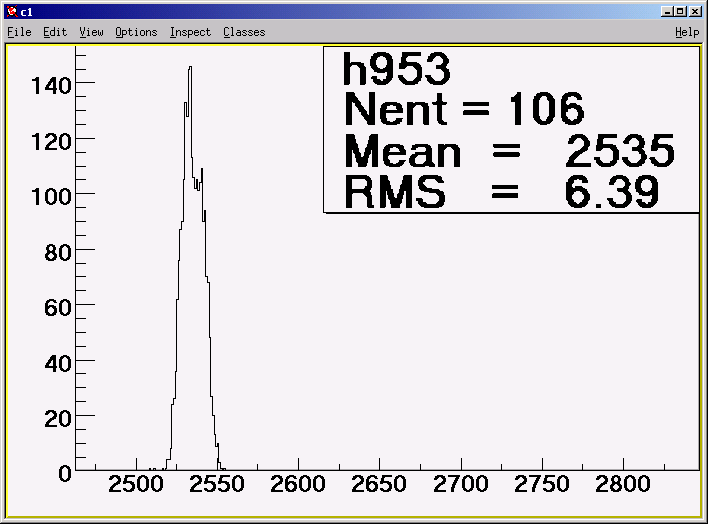Viewport: 708px width, 524px height.
Task: Click the x-axis label 2750
Action: 542,484
